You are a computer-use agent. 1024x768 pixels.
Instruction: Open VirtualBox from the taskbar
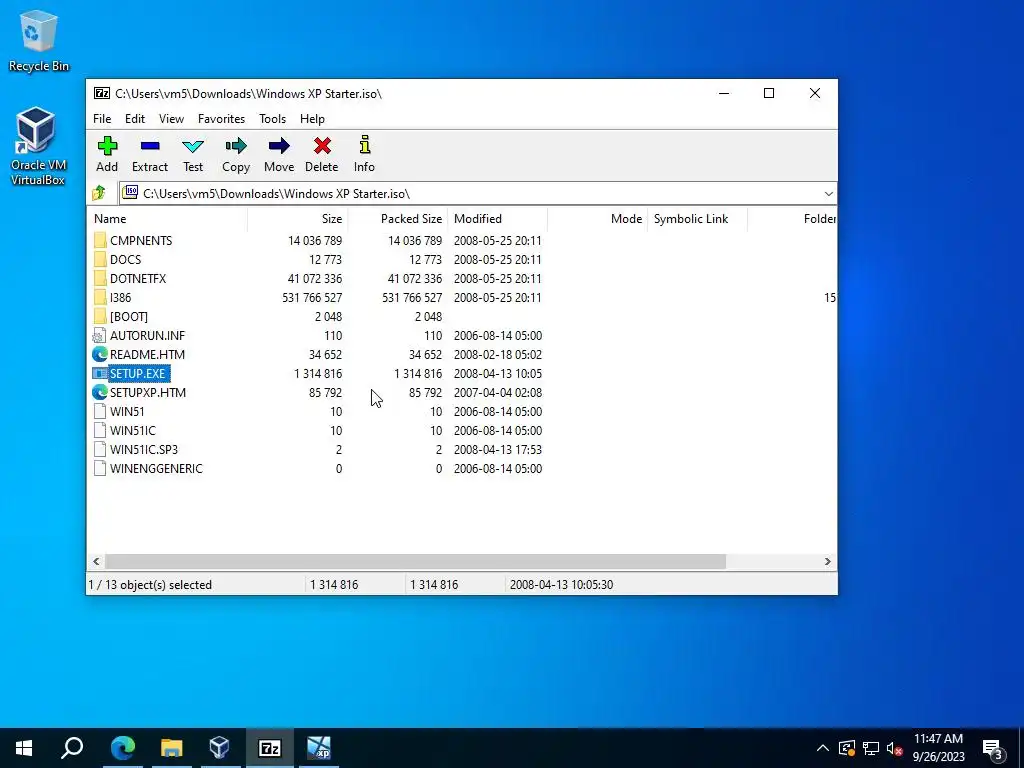pos(220,748)
